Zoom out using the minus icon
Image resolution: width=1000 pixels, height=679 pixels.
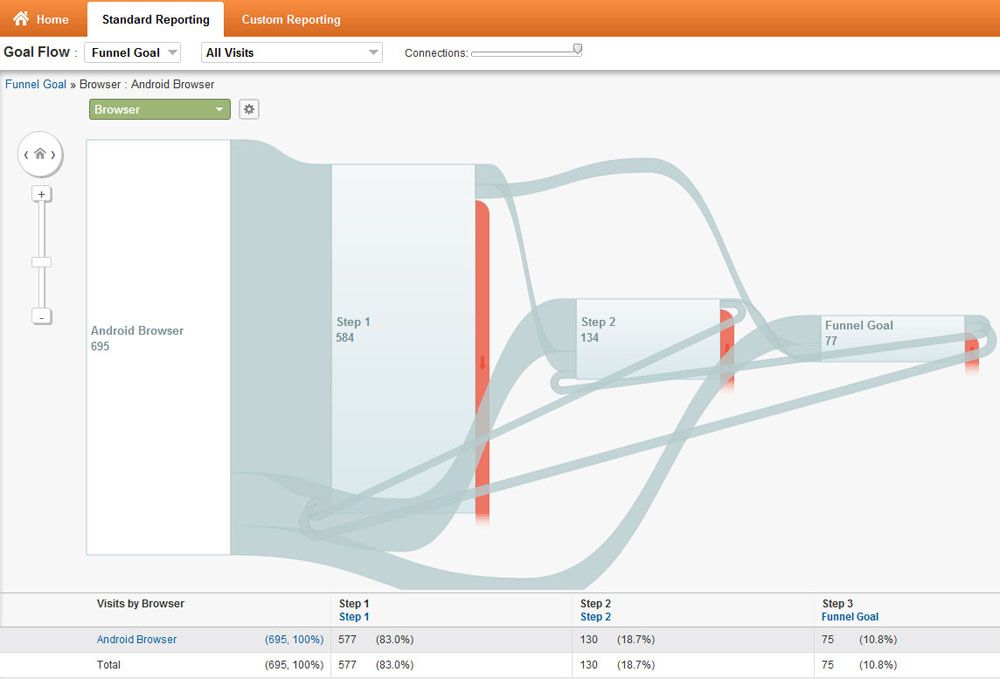pyautogui.click(x=40, y=316)
